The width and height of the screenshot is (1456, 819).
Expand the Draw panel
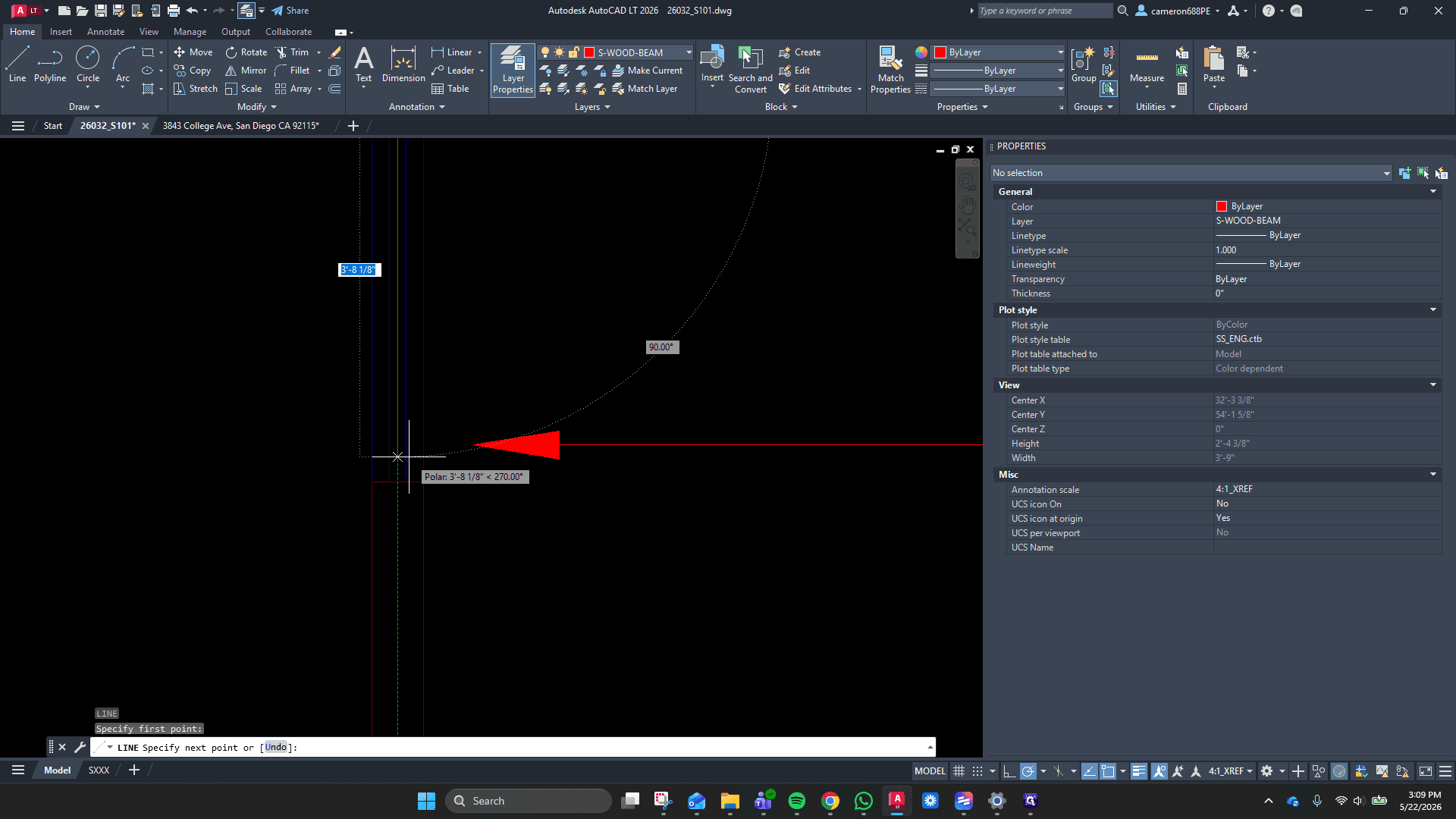[84, 107]
